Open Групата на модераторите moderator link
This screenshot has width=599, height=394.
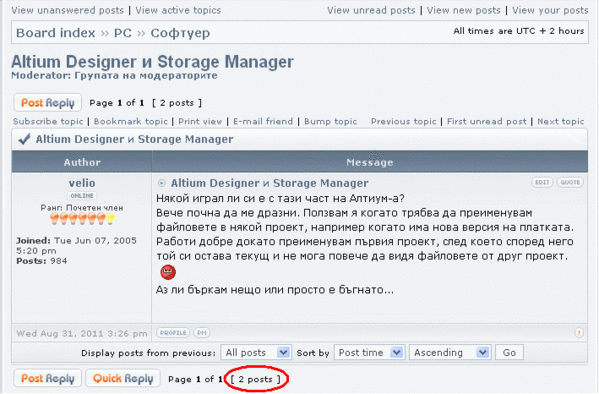146,75
